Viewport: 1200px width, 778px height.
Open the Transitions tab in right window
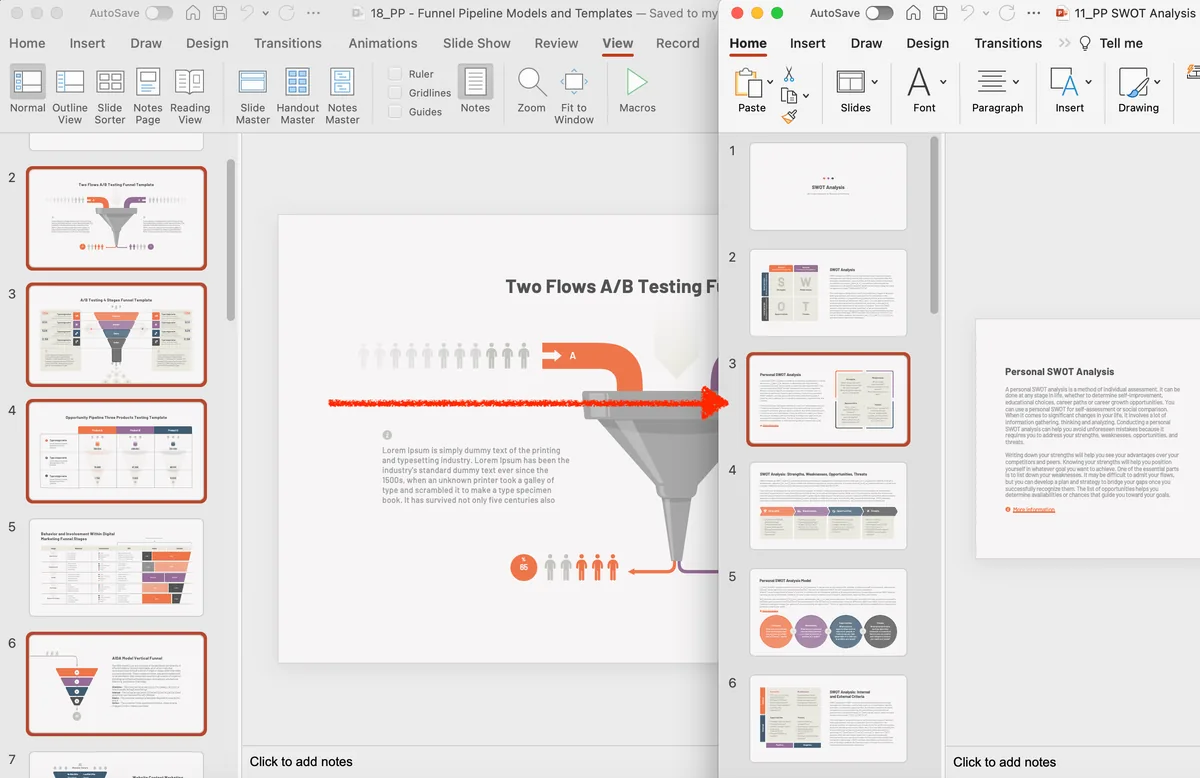tap(1008, 43)
